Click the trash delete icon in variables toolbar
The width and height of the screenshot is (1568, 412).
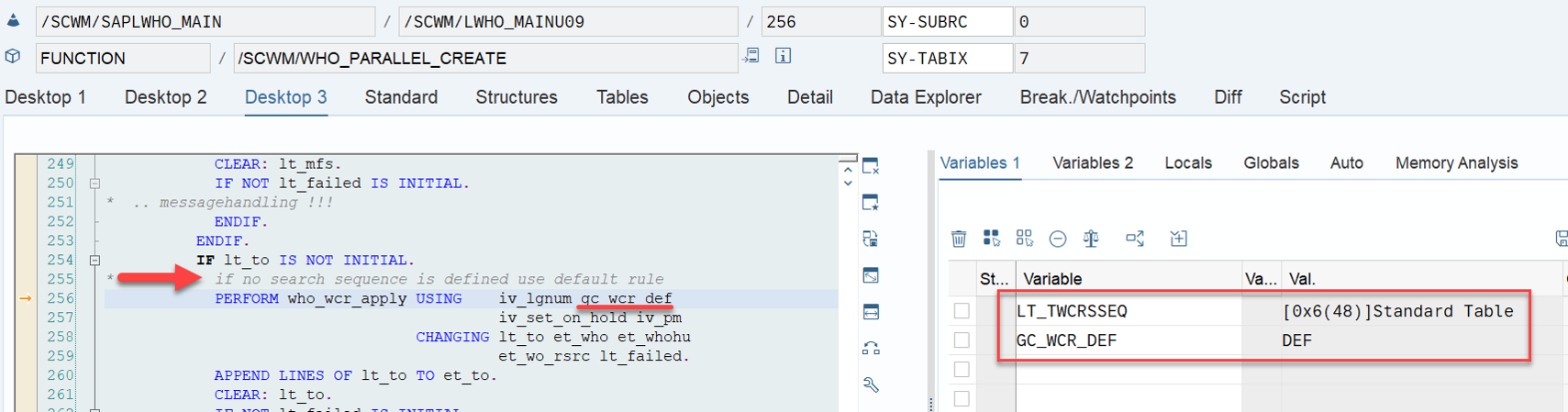[959, 239]
